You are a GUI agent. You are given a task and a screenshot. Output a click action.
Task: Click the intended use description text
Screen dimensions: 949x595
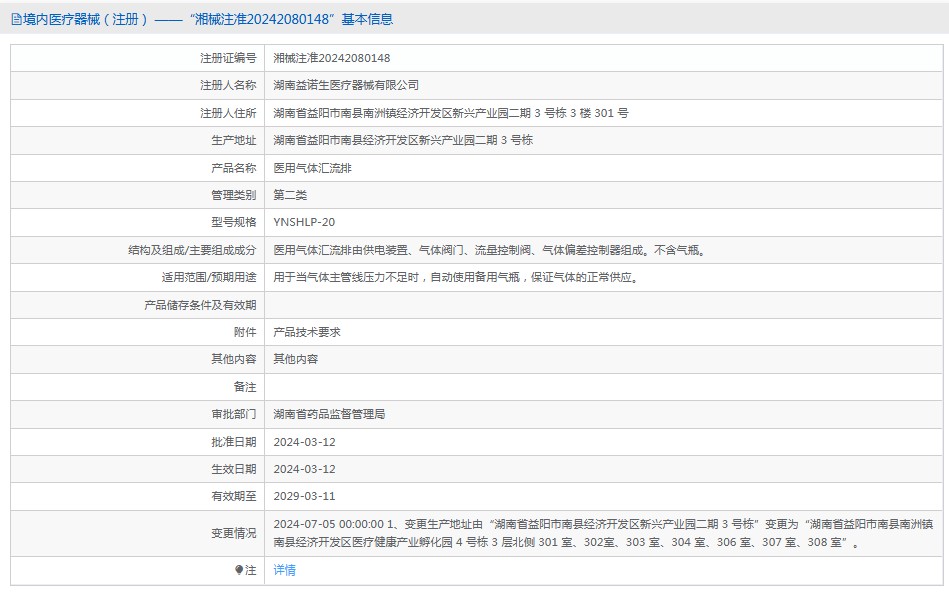[x=455, y=277]
